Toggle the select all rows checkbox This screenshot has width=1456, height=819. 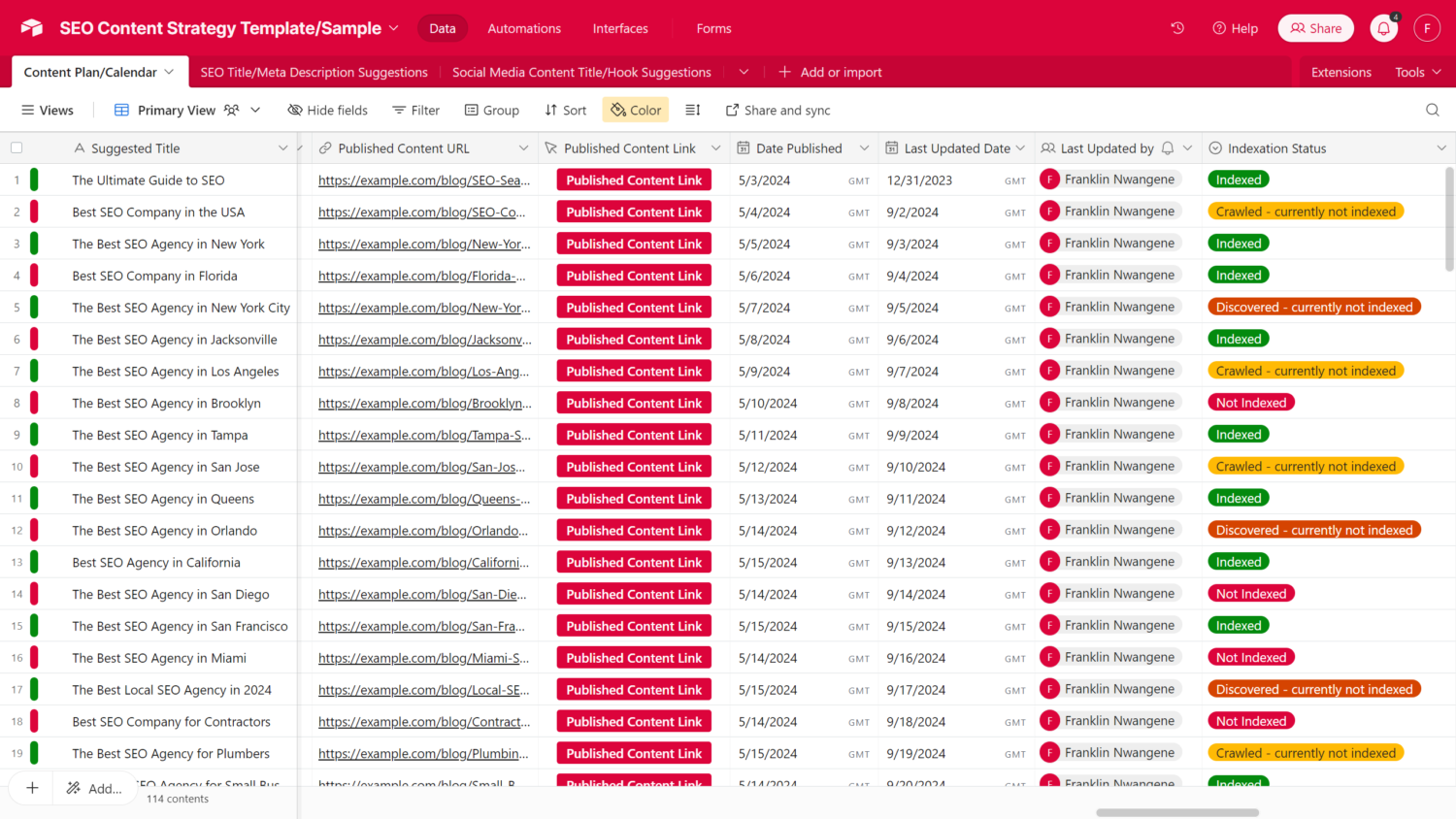tap(17, 148)
